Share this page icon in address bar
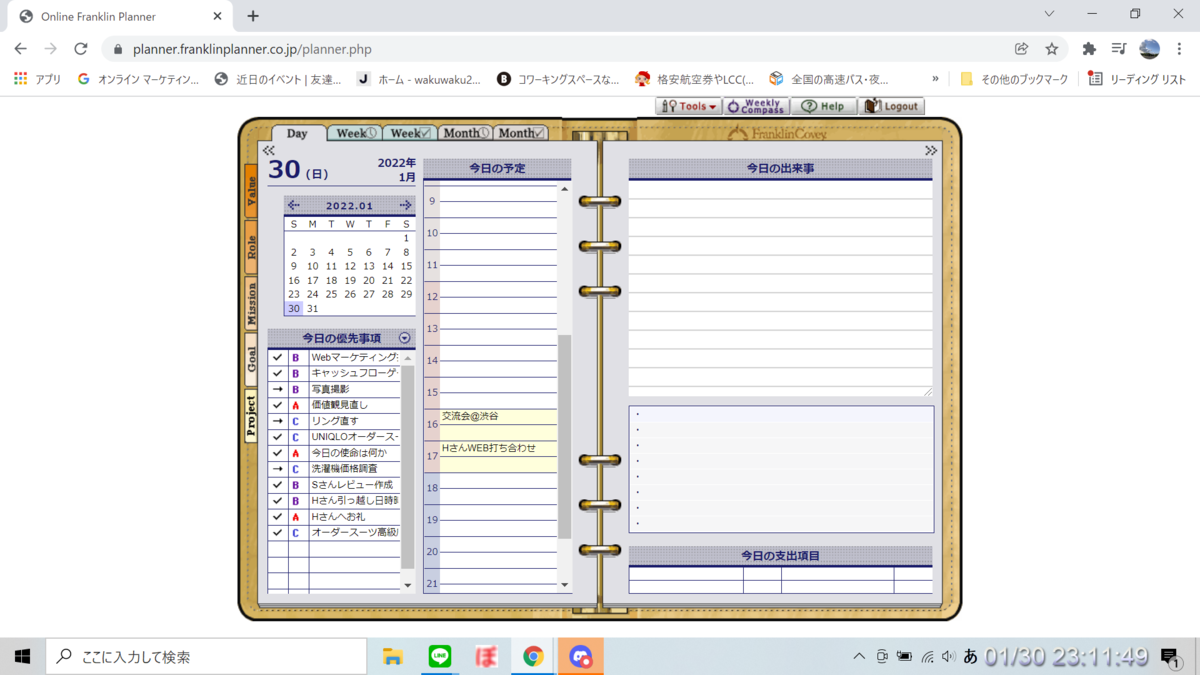The width and height of the screenshot is (1200, 675). coord(1021,49)
